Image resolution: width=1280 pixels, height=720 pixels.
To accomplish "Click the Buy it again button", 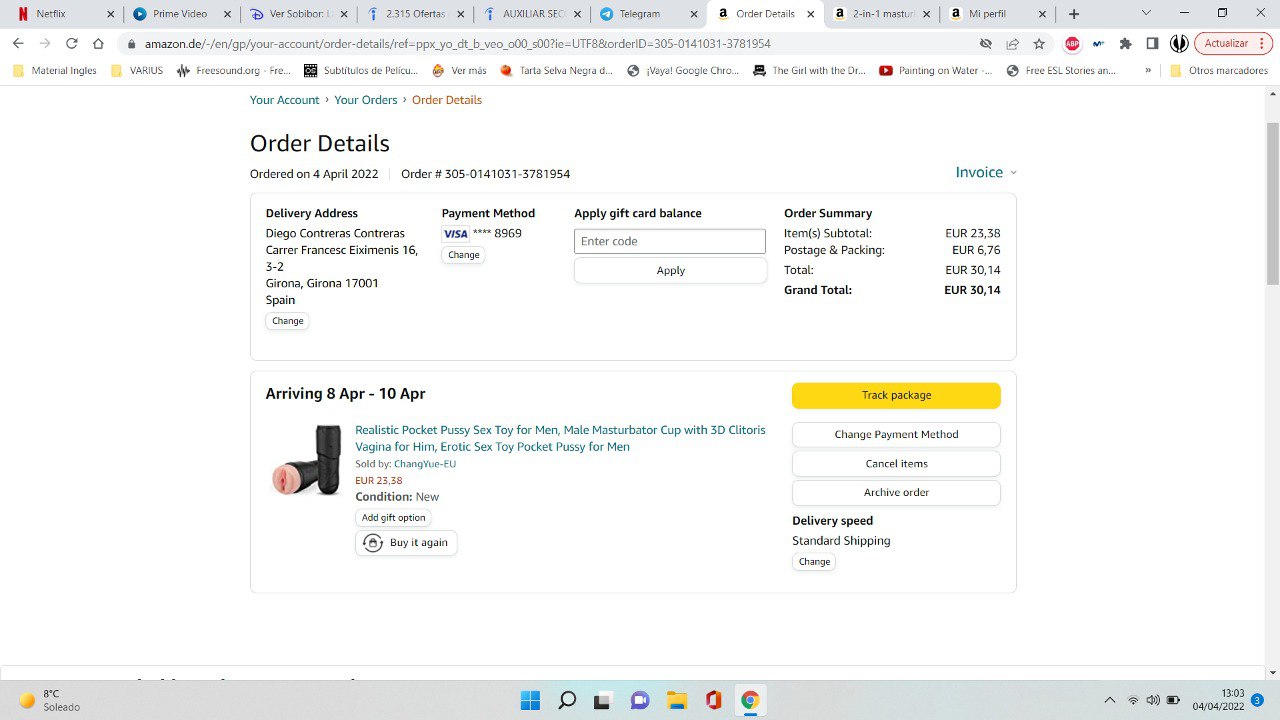I will pos(406,543).
